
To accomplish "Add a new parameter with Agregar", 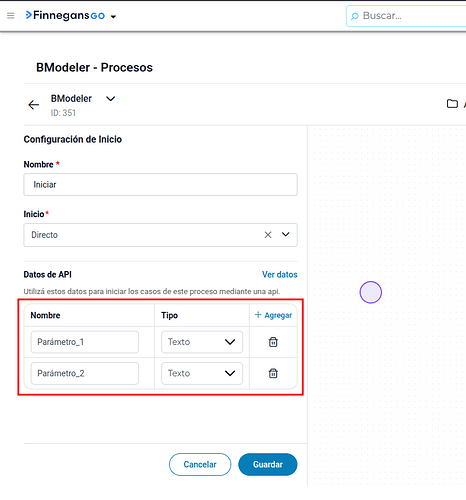I will (273, 315).
